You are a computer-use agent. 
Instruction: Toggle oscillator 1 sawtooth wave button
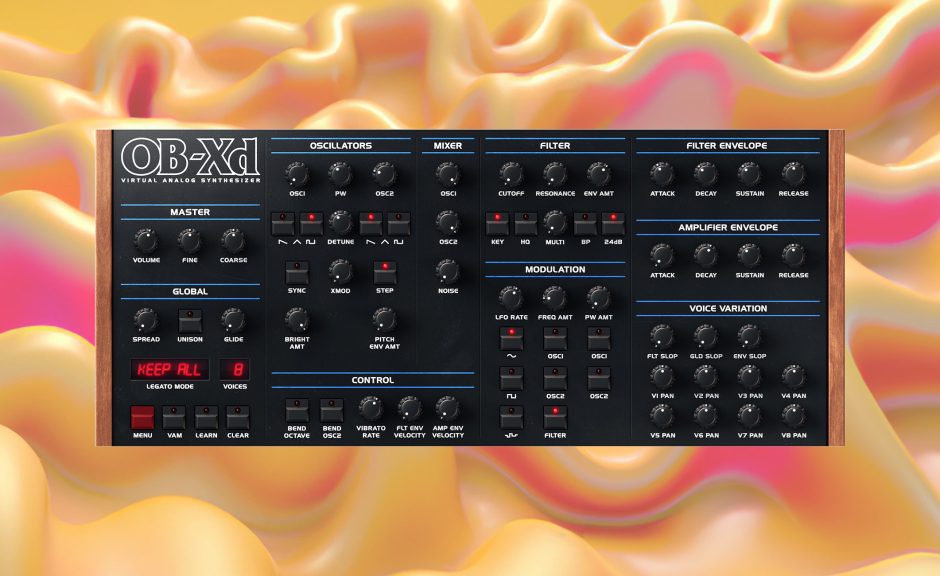284,223
